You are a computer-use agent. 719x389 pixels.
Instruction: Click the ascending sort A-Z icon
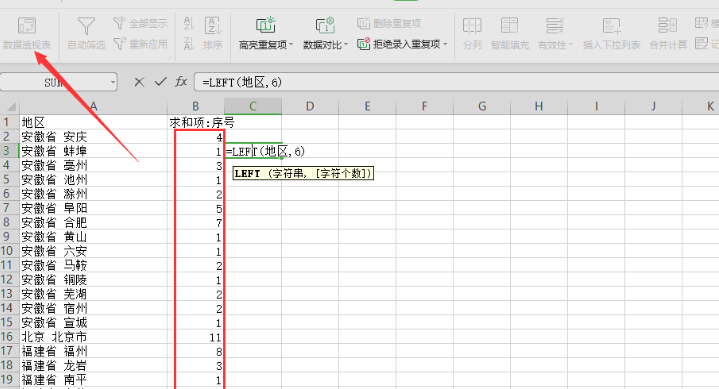[188, 23]
